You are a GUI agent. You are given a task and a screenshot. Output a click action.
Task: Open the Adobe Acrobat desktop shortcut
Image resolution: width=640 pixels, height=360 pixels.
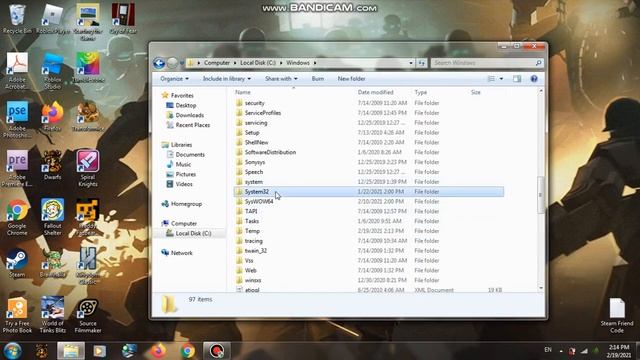17,71
